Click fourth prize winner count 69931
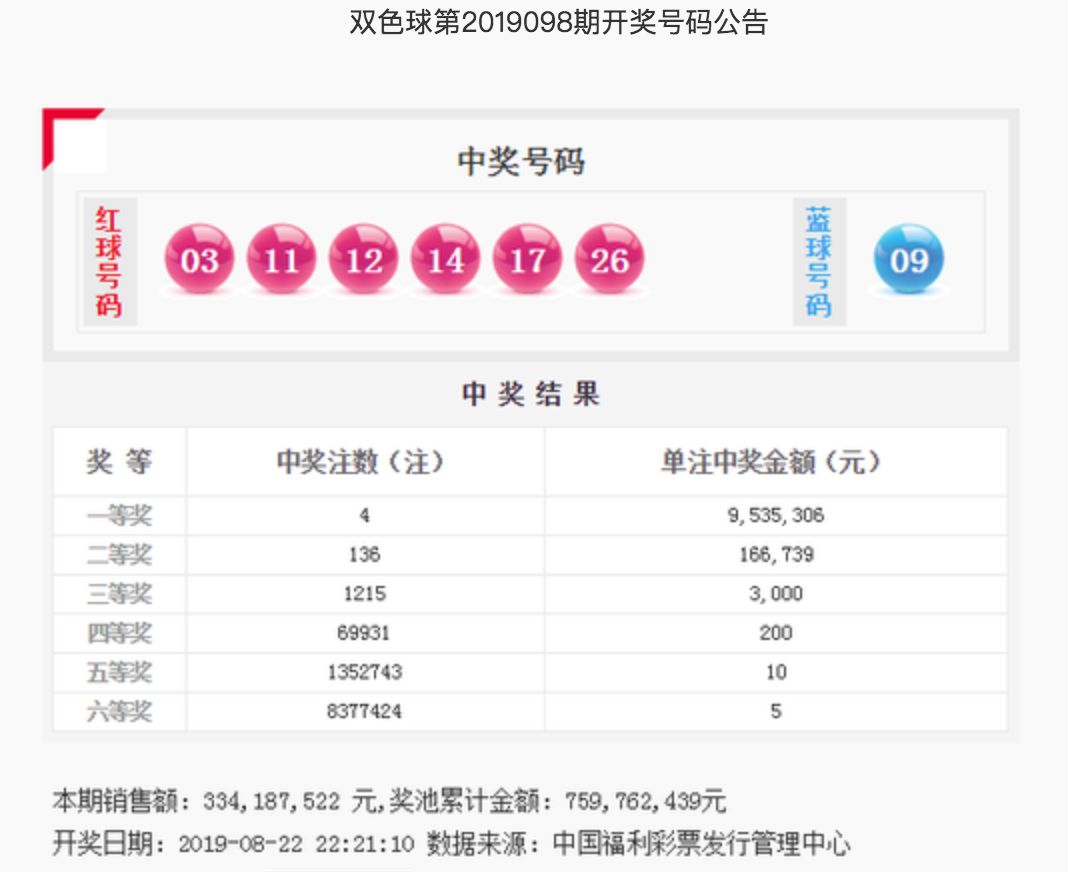The width and height of the screenshot is (1068, 872). coord(364,634)
